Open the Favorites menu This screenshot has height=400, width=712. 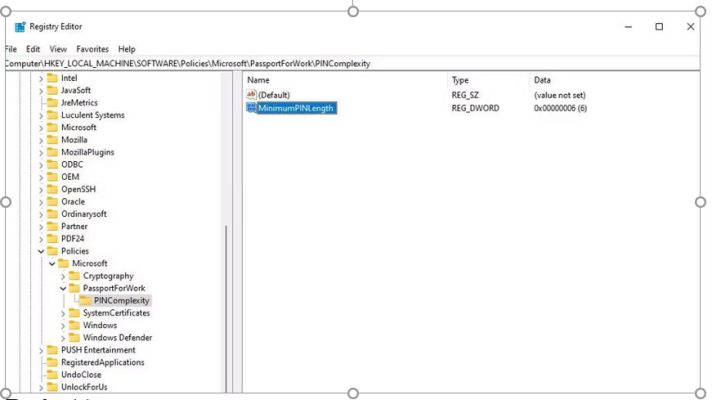click(x=92, y=49)
